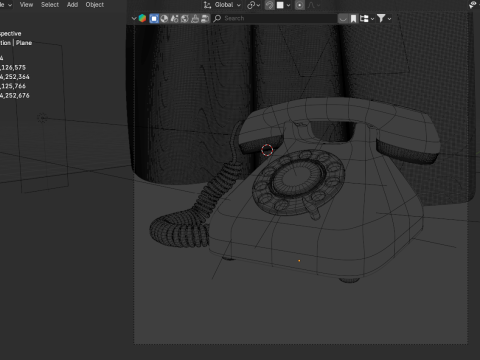Viewport: 480px width, 360px height.
Task: Click into the Search input field
Action: coord(275,18)
